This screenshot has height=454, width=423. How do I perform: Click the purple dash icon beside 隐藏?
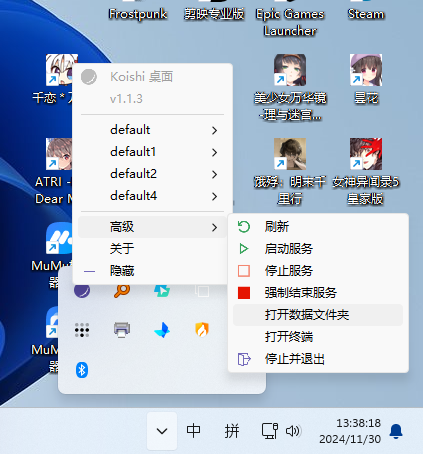(x=89, y=271)
